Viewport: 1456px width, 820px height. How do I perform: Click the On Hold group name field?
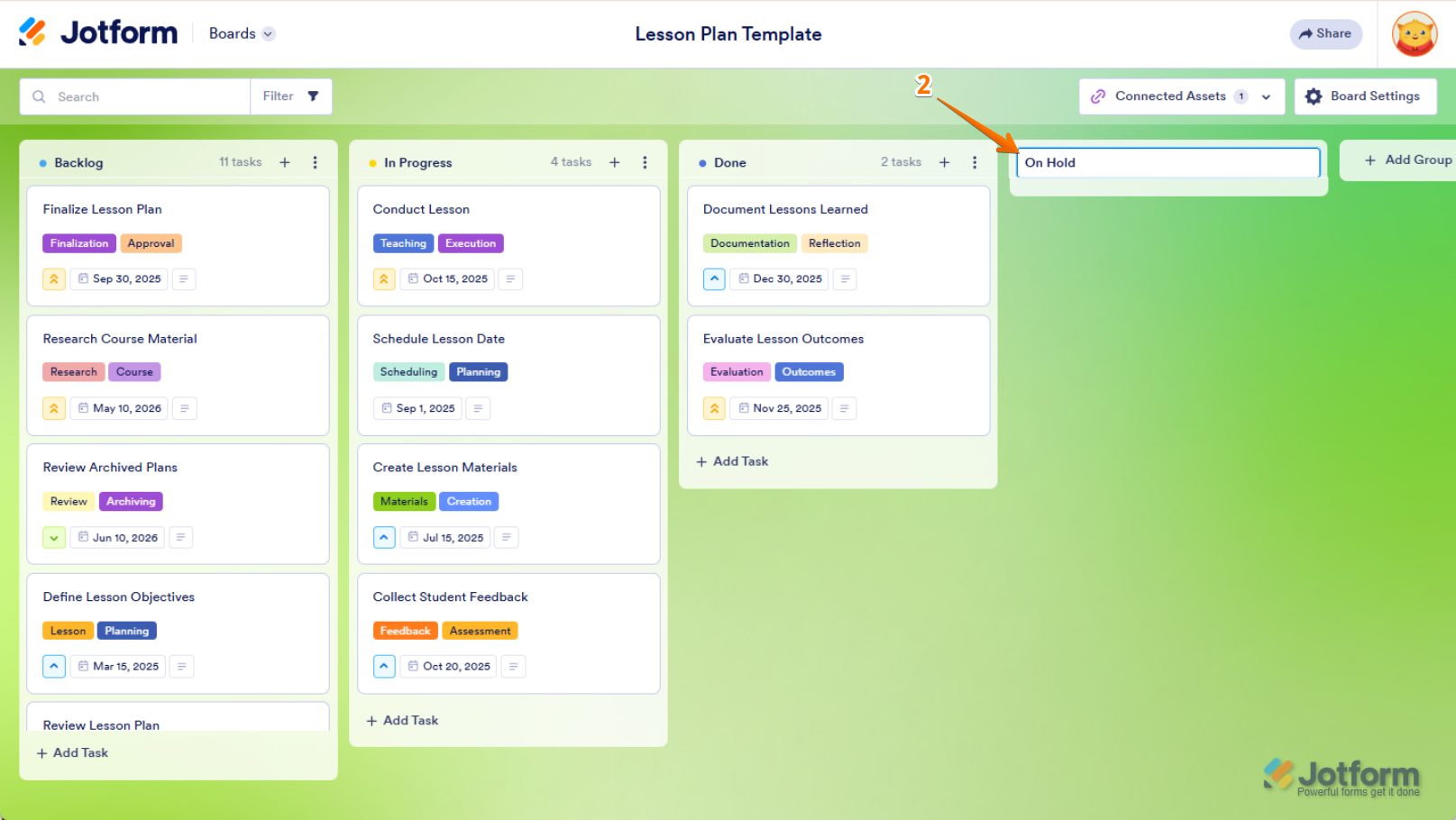(1168, 163)
